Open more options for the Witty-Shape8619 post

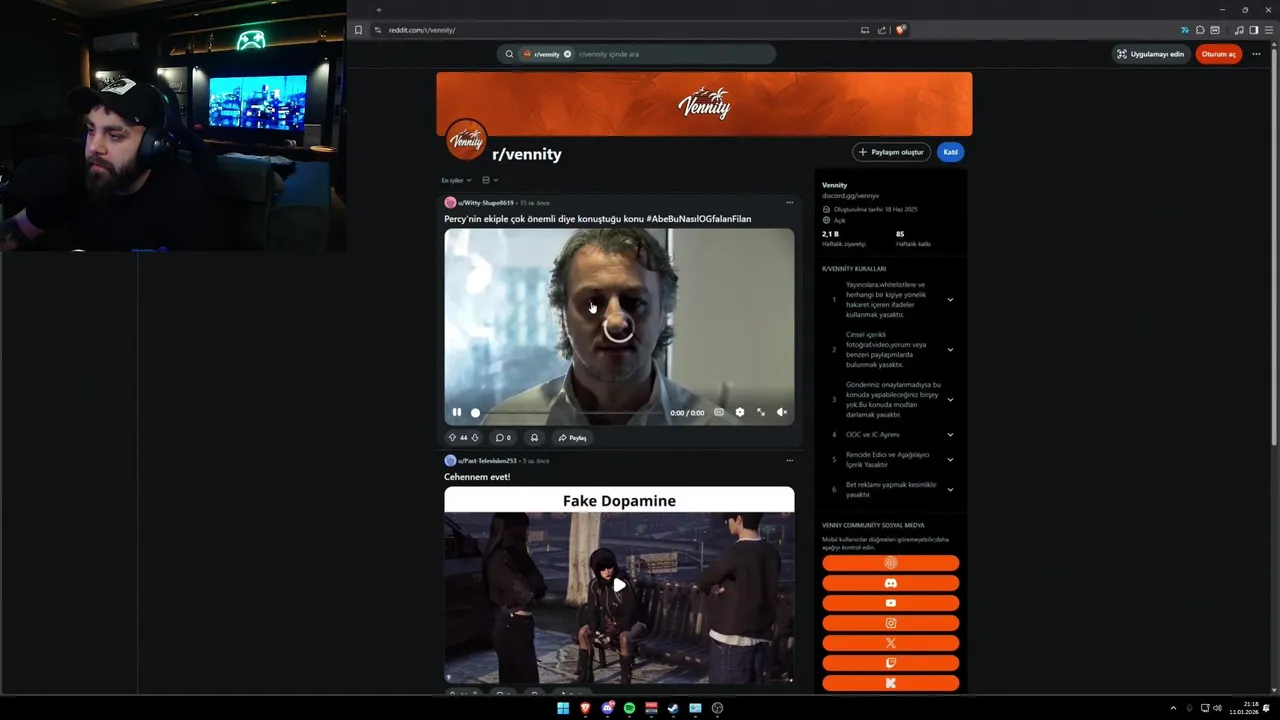(x=789, y=202)
